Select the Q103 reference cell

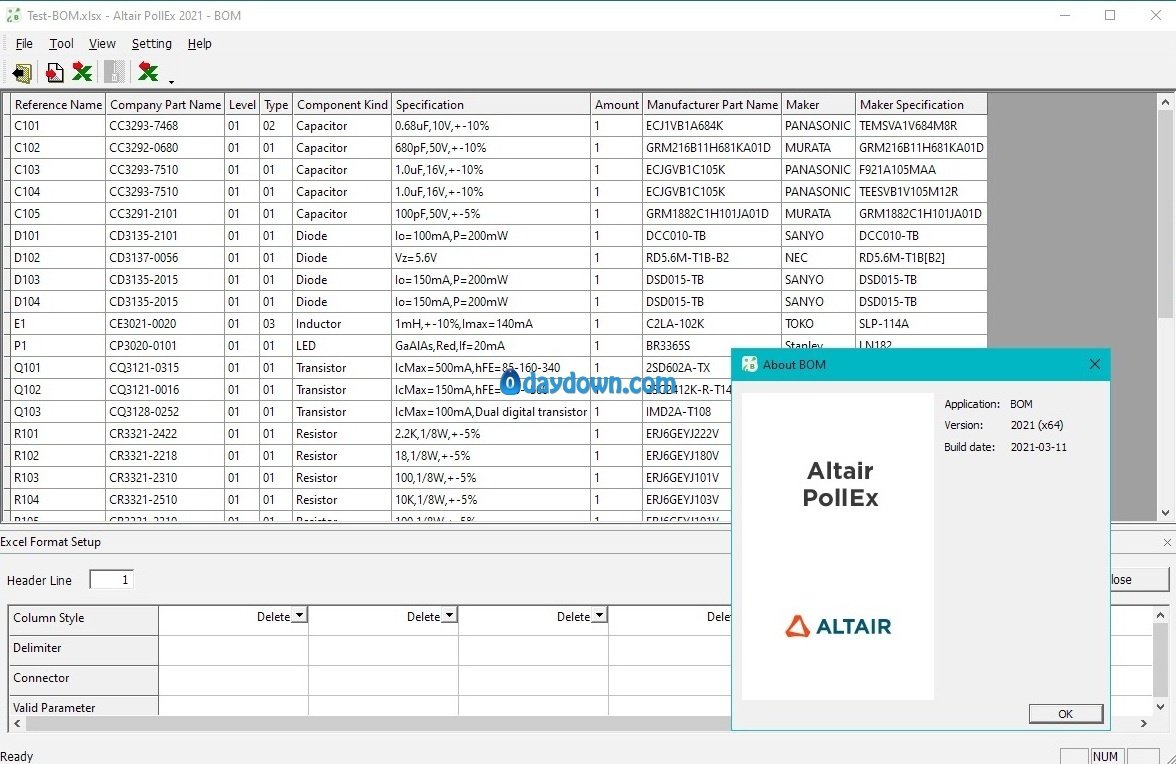click(x=58, y=412)
